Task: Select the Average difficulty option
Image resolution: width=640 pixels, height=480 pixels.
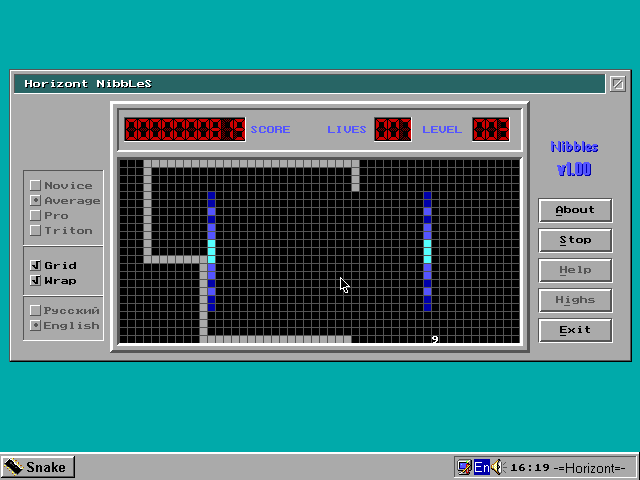Action: [x=36, y=200]
